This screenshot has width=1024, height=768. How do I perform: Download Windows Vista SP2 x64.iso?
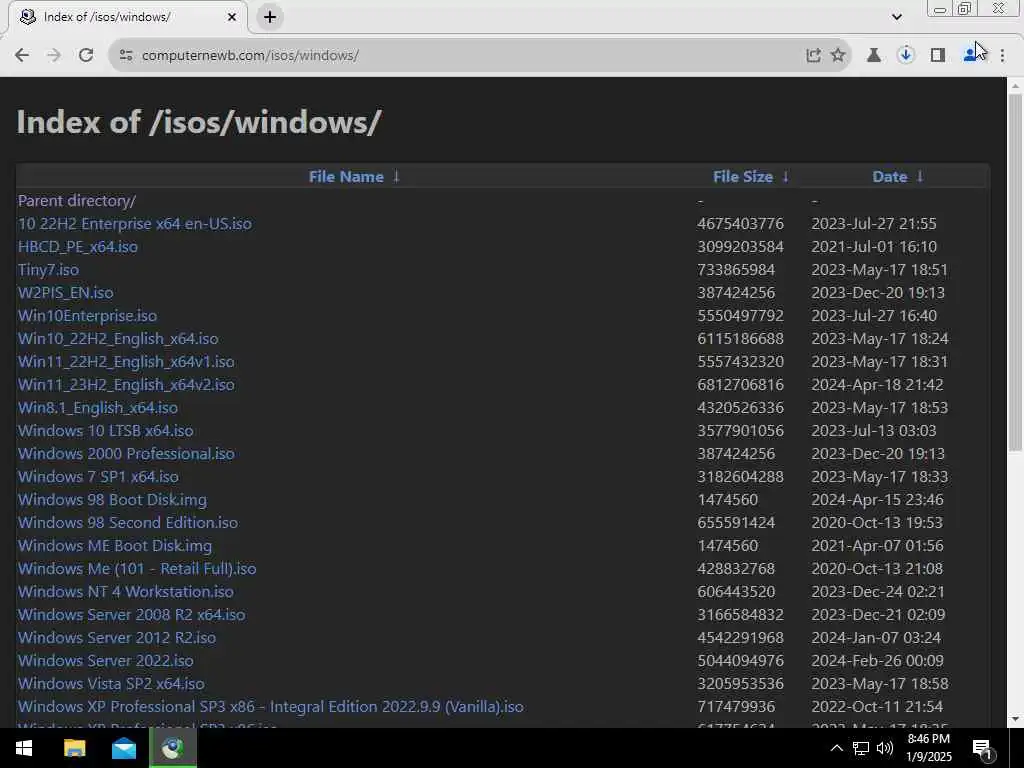pos(111,684)
